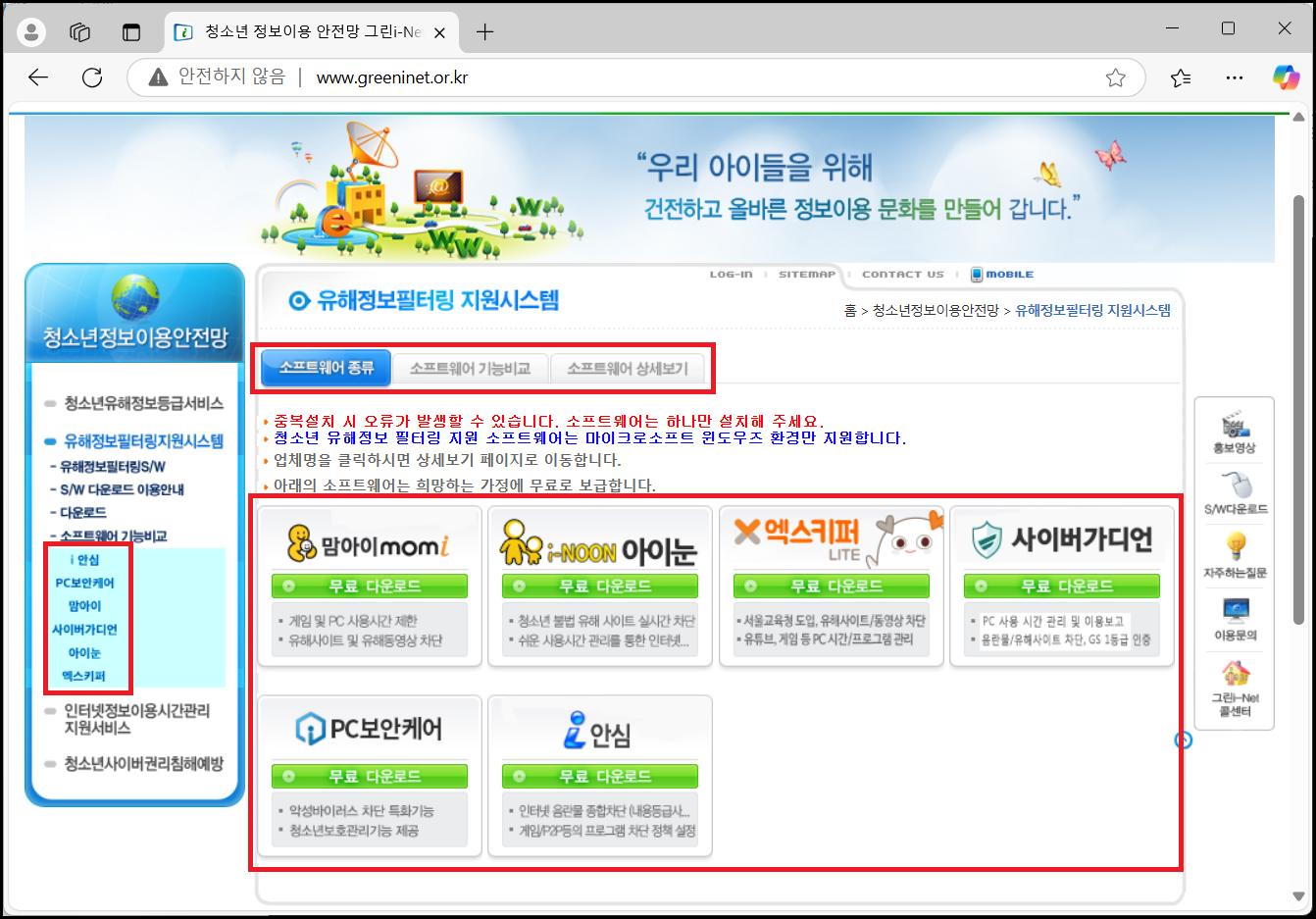Click 청소년정보이용안전망 breadcrumb link

[936, 310]
